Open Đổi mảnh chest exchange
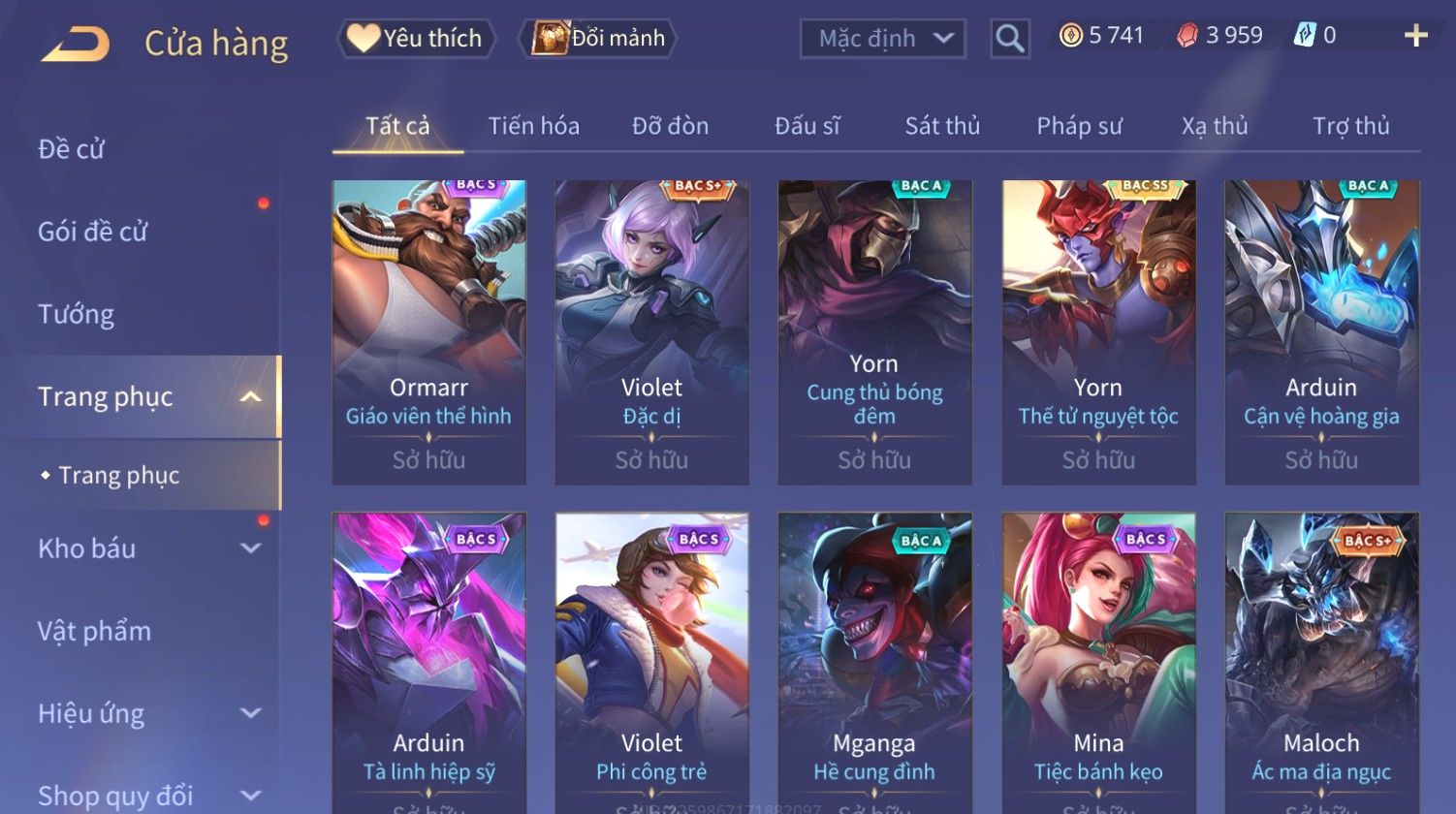 (598, 38)
